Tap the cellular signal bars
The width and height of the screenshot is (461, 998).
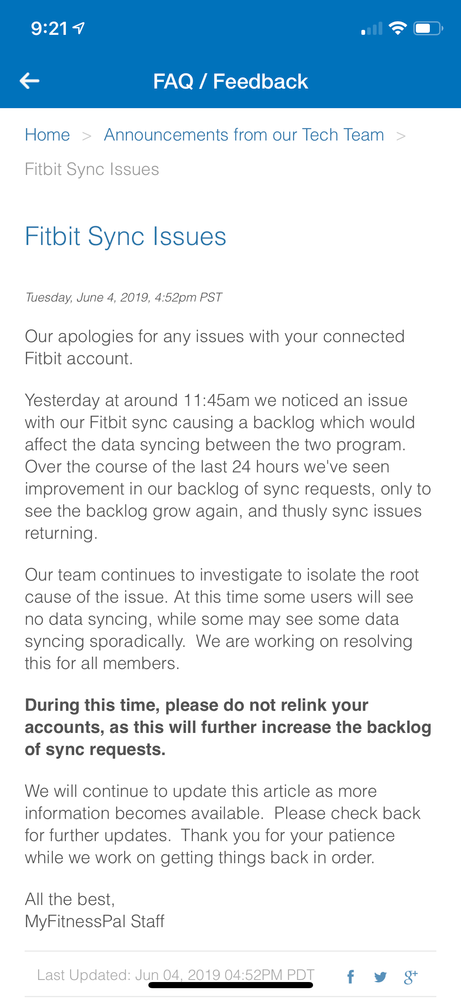coord(372,29)
